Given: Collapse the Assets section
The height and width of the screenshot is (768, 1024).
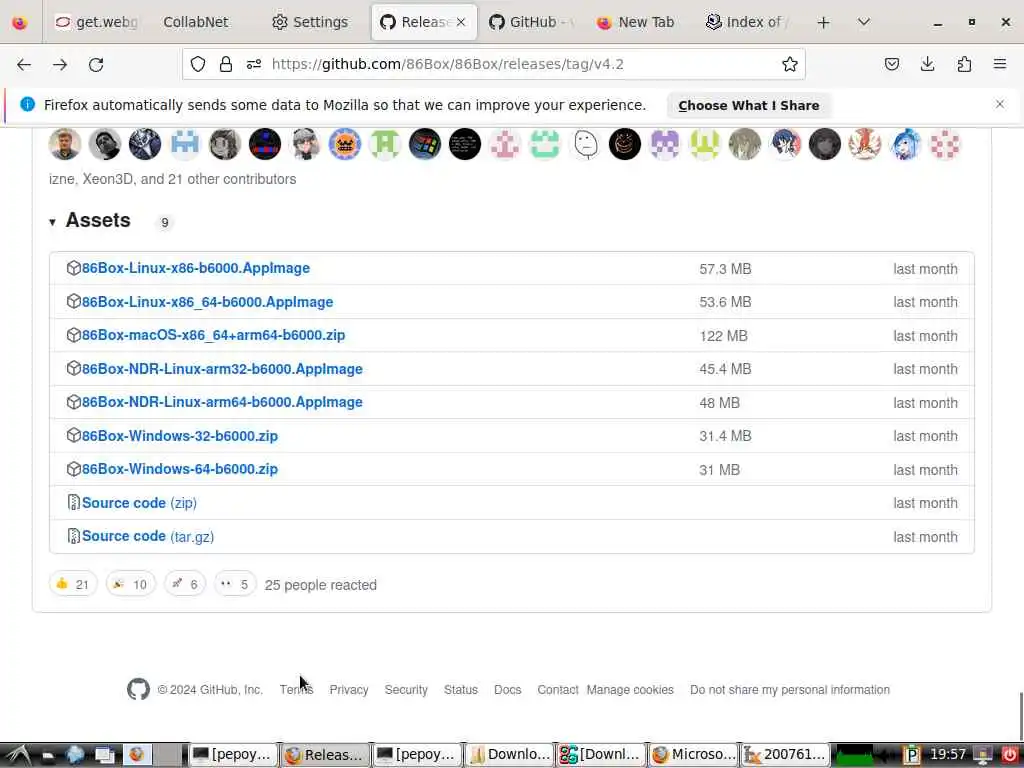Looking at the screenshot, I should pos(52,222).
